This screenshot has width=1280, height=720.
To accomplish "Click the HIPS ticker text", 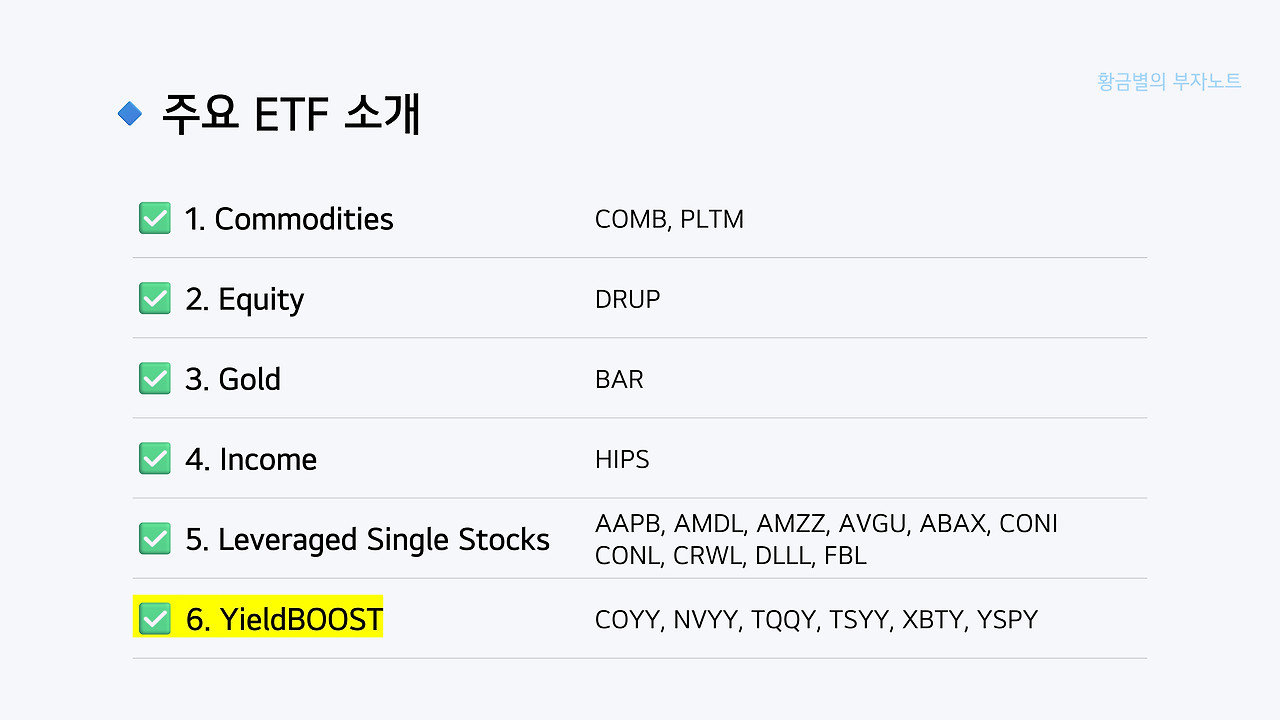I will pyautogui.click(x=622, y=459).
